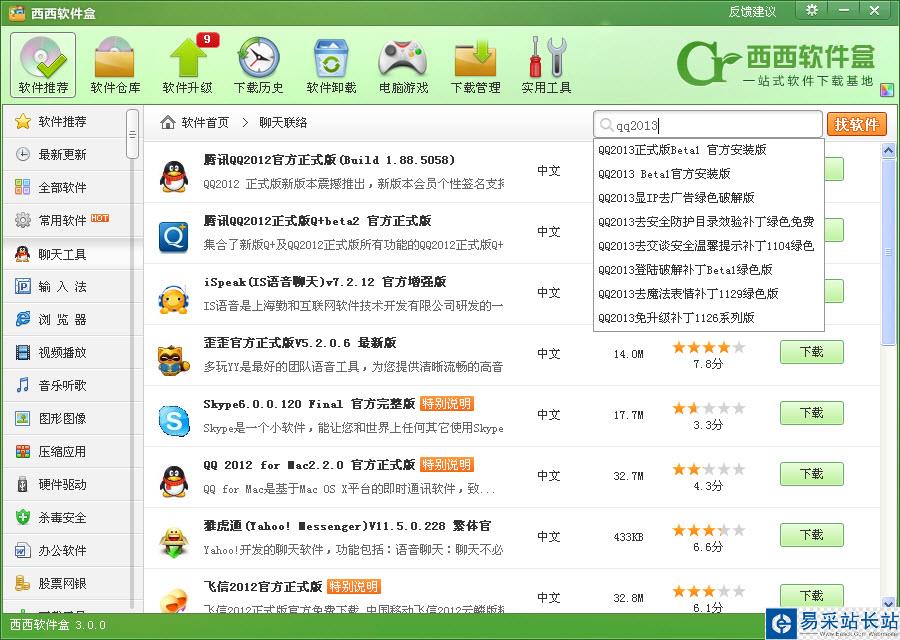Click the 反馈建议 feedback link
900x640 pixels.
click(752, 11)
